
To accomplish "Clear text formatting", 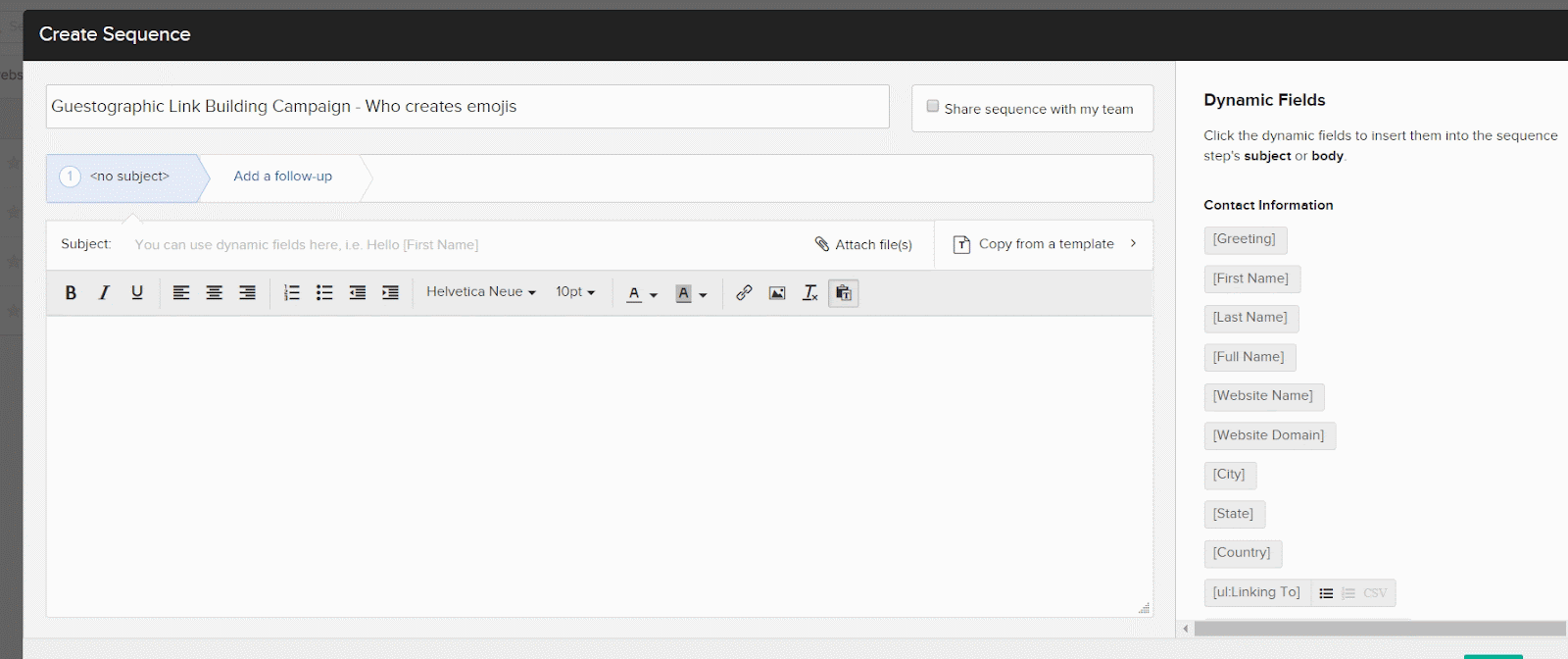I will click(x=810, y=293).
